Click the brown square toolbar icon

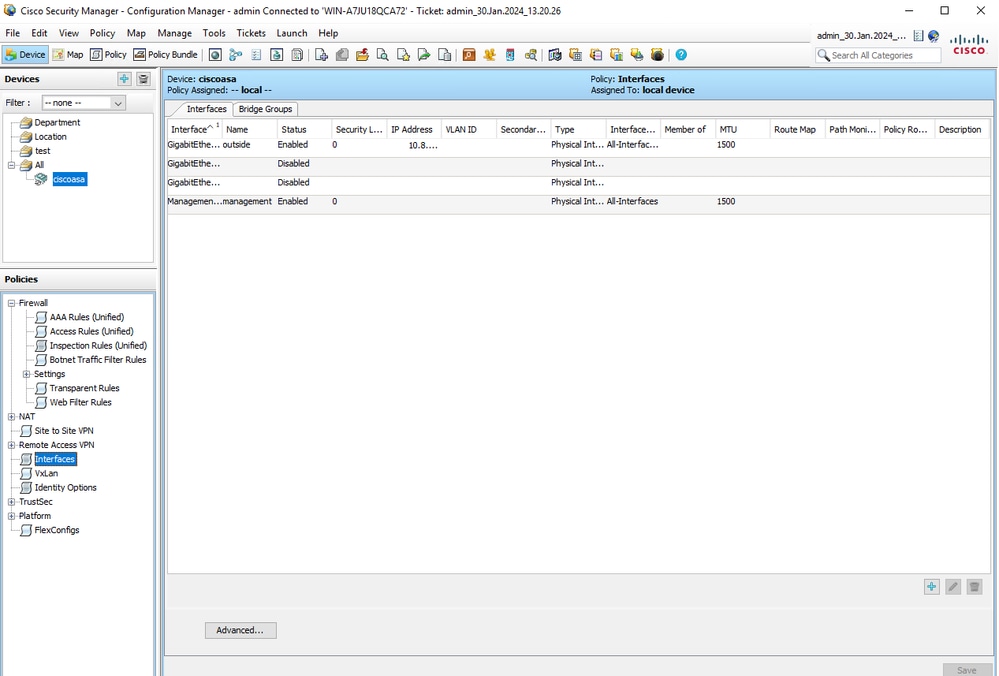[469, 55]
